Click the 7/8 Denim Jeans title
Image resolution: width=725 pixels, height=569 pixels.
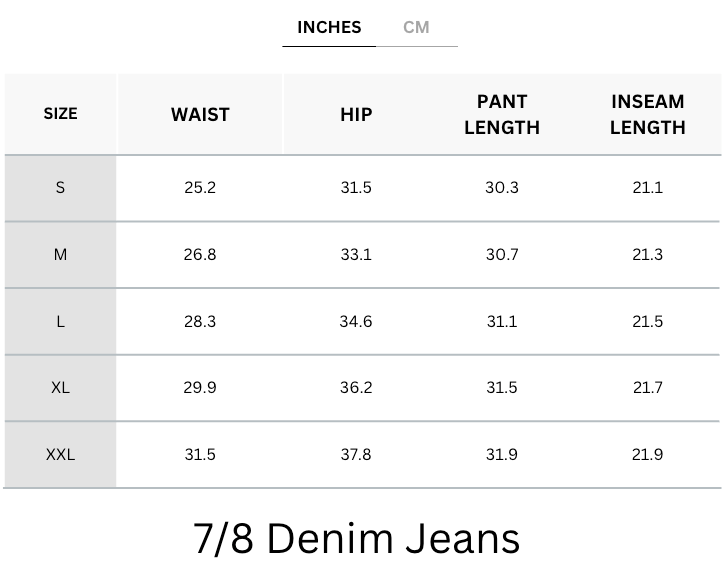tap(356, 538)
